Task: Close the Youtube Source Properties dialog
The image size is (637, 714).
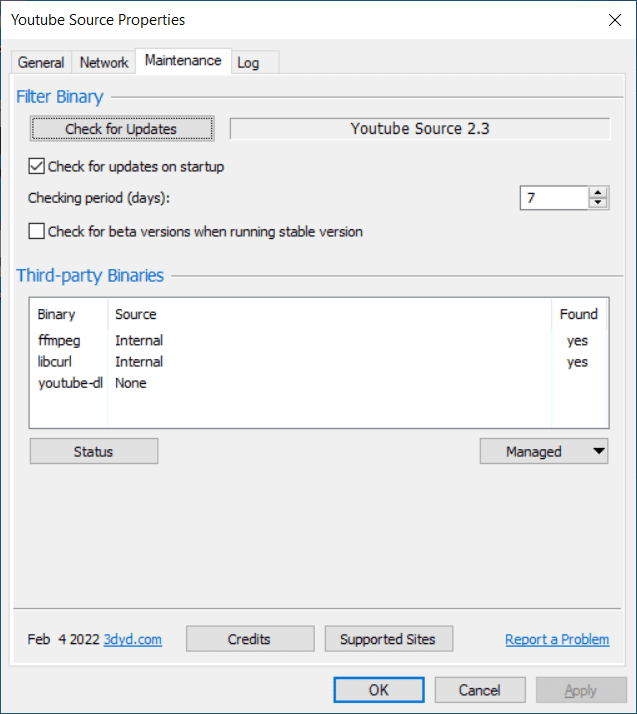Action: [615, 20]
